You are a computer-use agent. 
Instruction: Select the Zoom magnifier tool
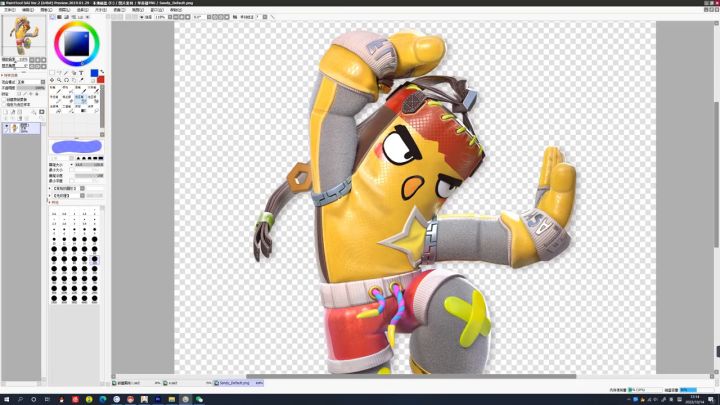59,80
